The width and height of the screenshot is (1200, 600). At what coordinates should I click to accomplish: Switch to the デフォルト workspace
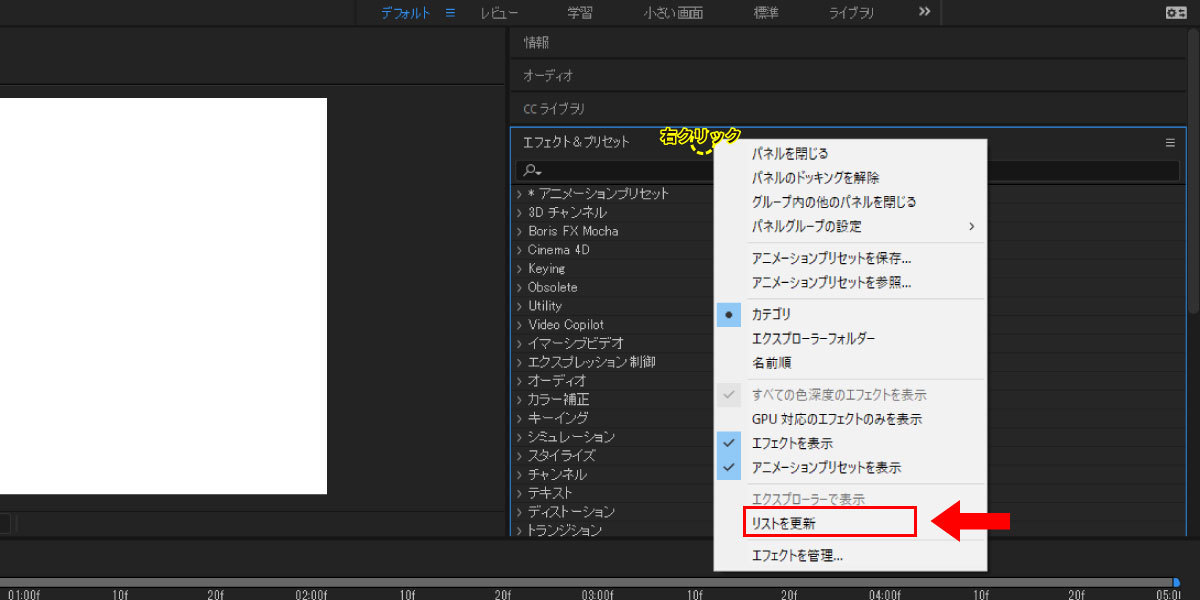406,13
